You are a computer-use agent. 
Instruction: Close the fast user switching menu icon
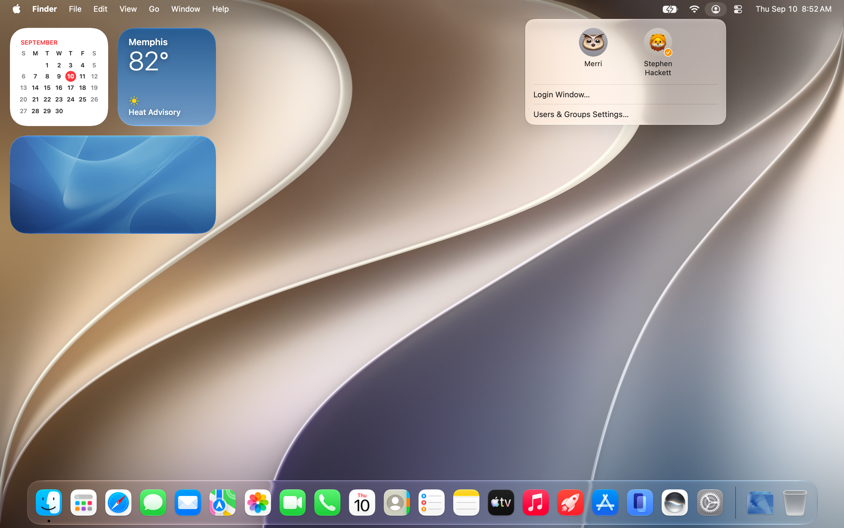(715, 9)
